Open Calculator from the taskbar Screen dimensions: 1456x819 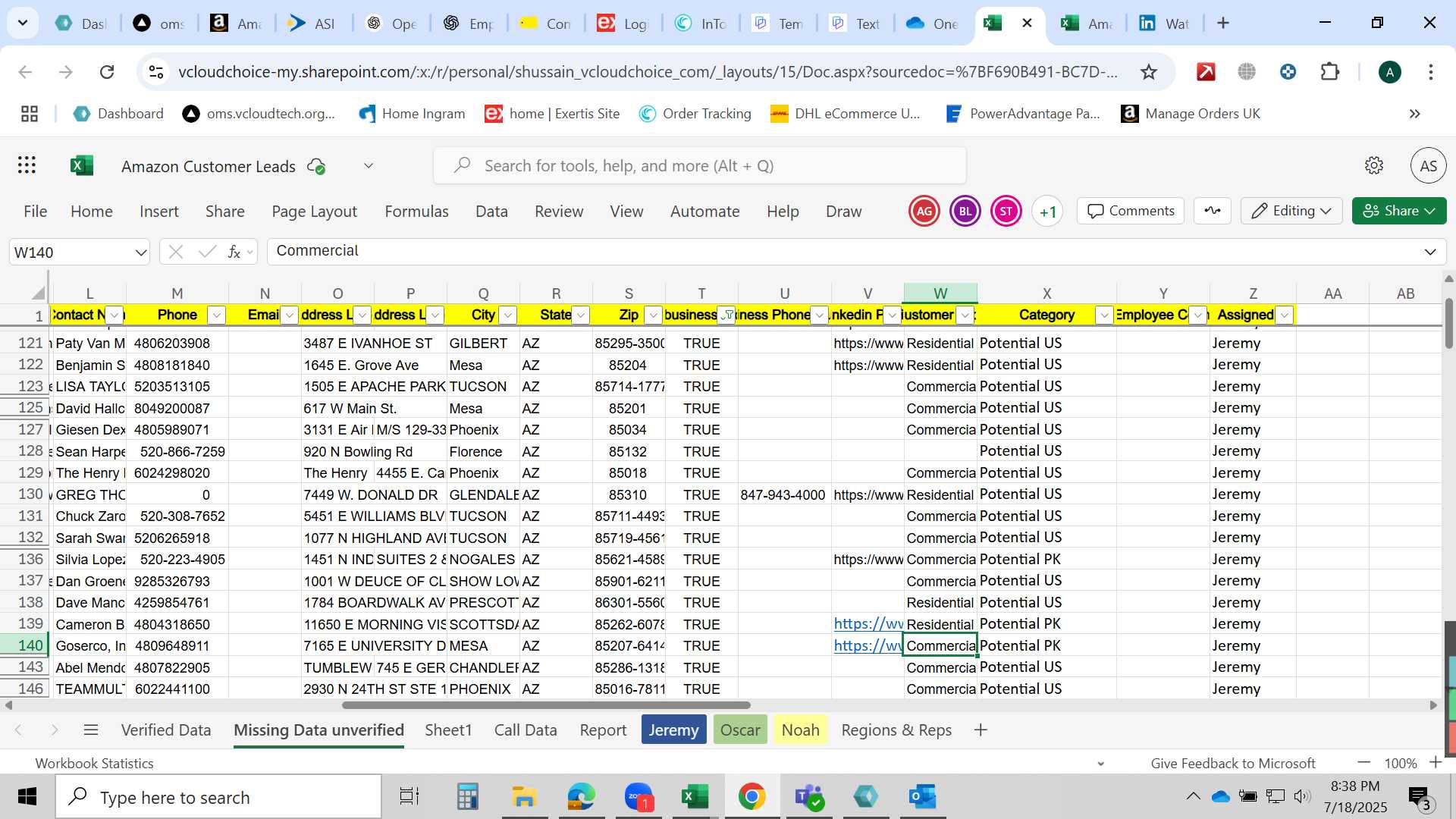[x=467, y=797]
